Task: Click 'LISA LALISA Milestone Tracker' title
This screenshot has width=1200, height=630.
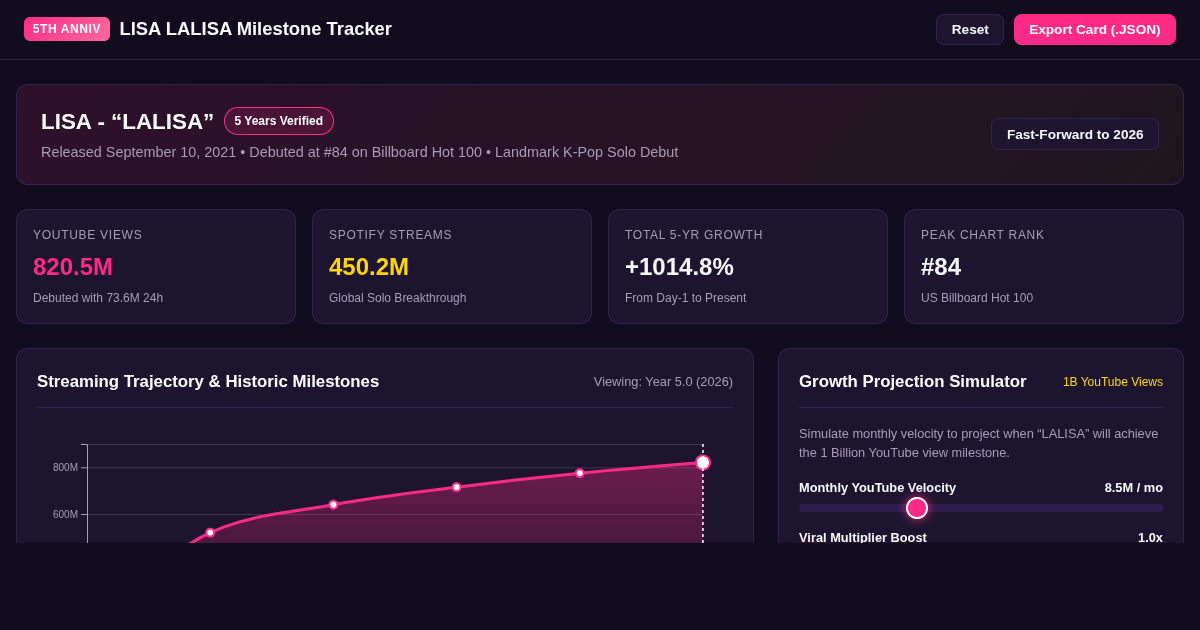Action: coord(256,29)
